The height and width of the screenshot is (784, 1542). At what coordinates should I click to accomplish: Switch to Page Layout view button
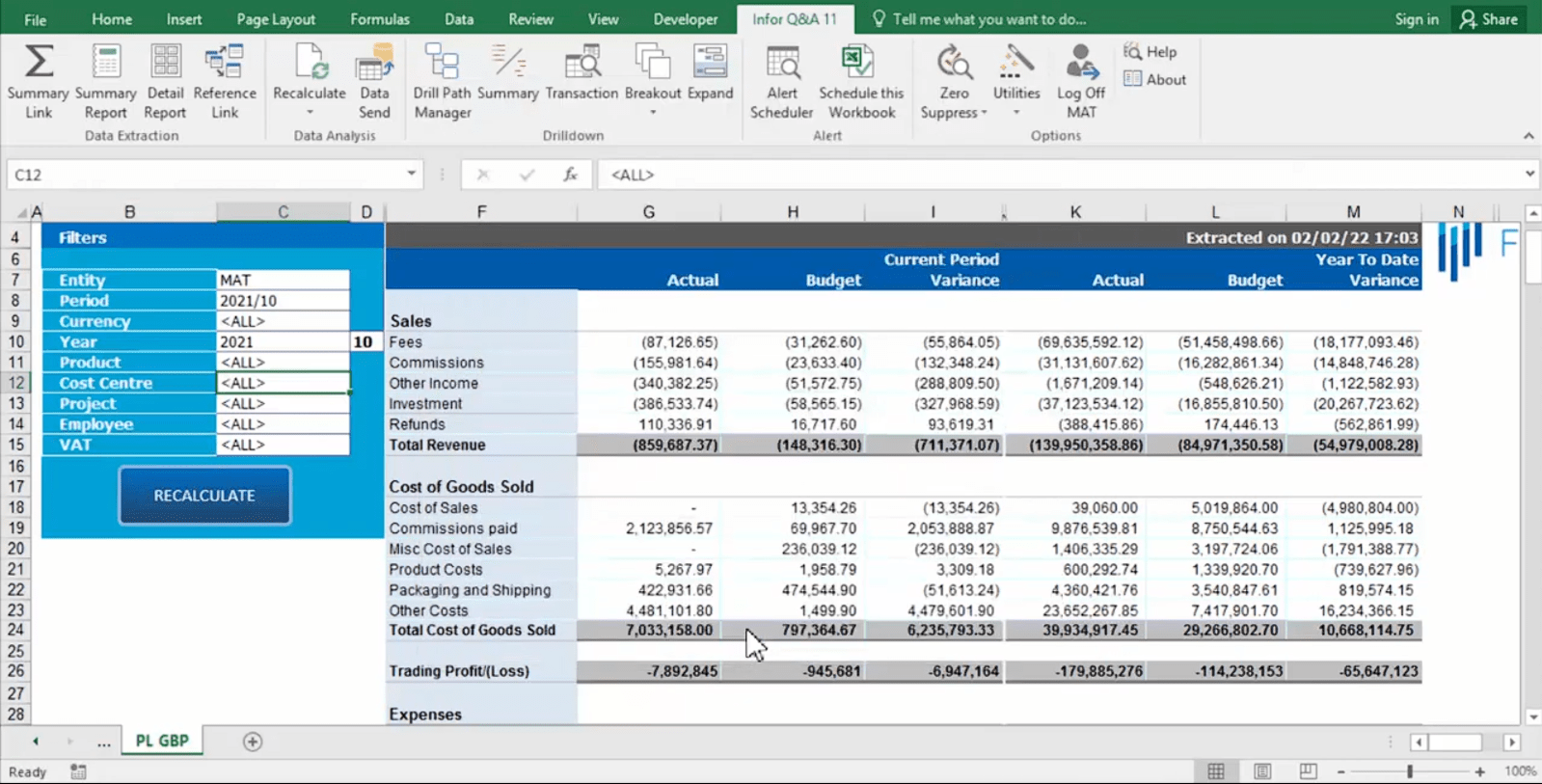pyautogui.click(x=1262, y=771)
